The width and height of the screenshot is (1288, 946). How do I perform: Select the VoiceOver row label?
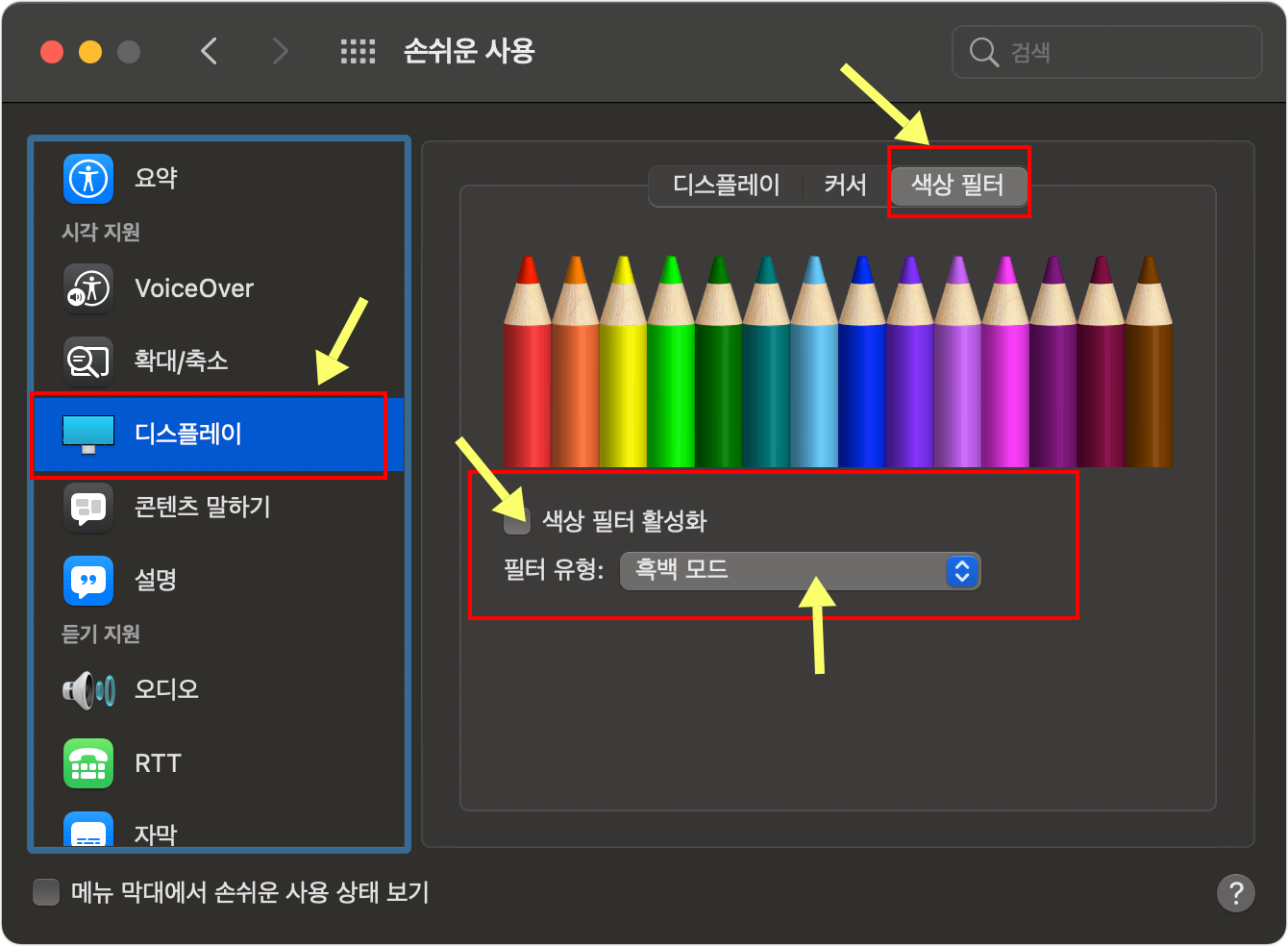[x=194, y=288]
